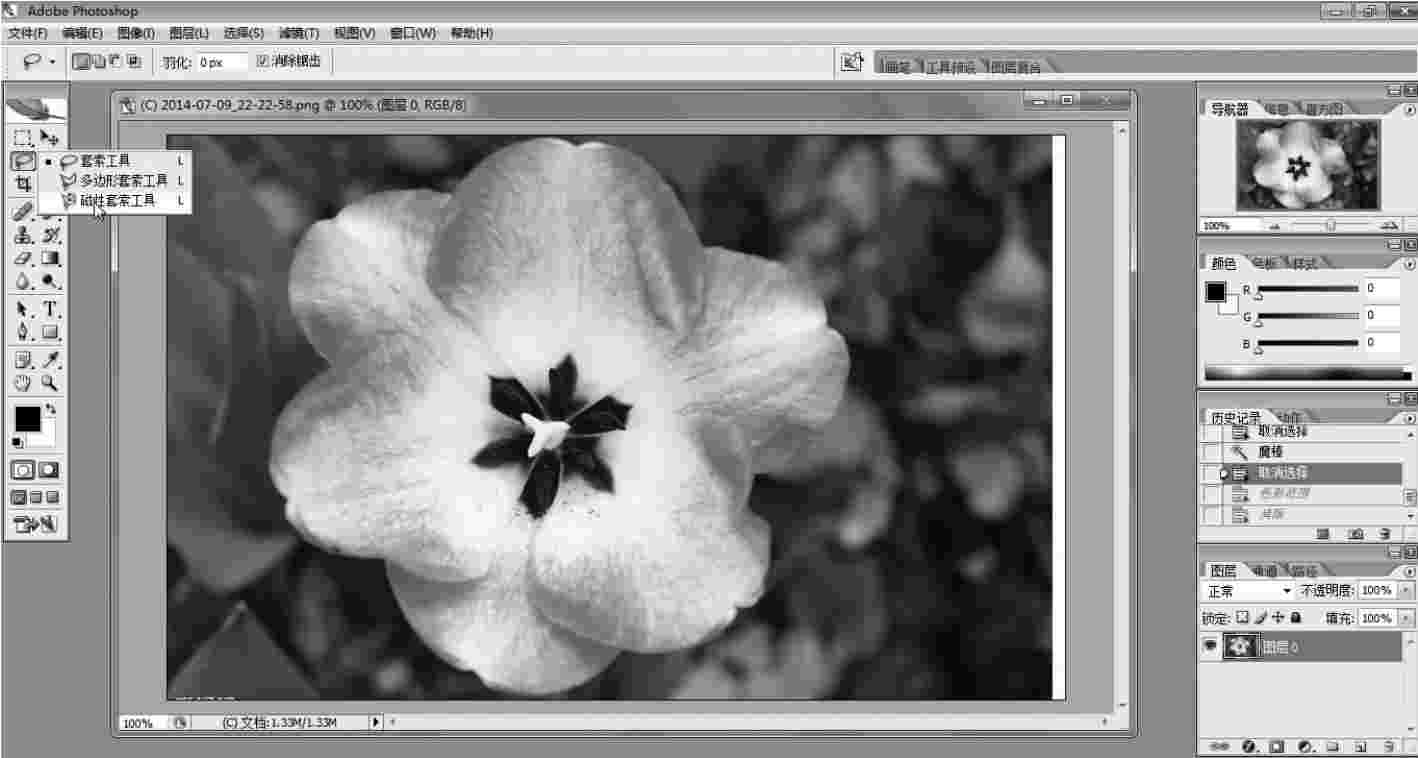Open the Color panel options menu

pos(1410,265)
